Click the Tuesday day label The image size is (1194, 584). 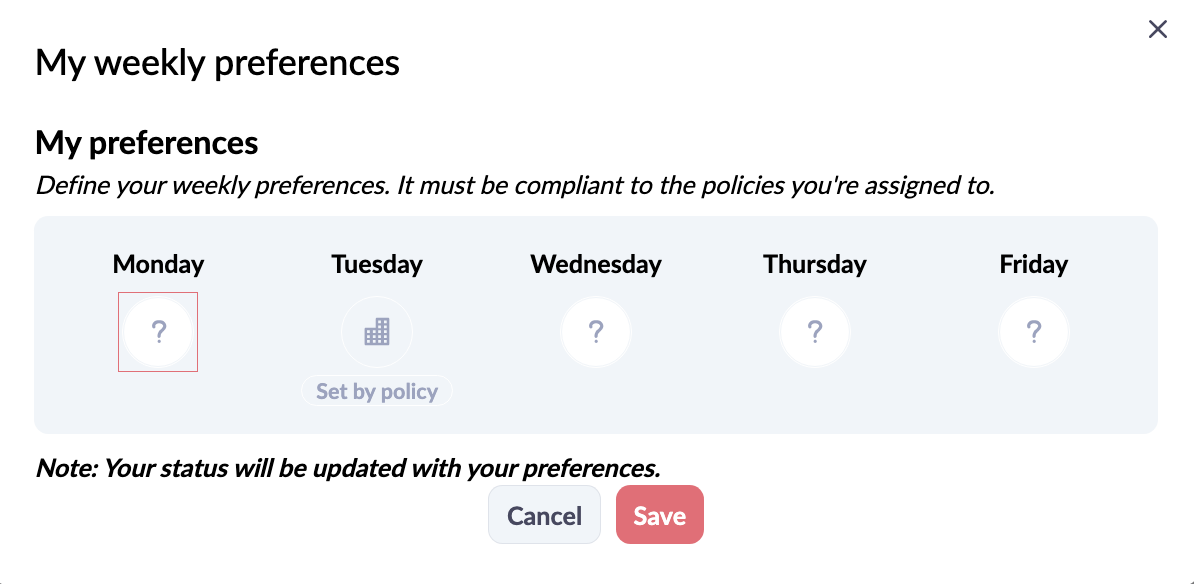[377, 264]
